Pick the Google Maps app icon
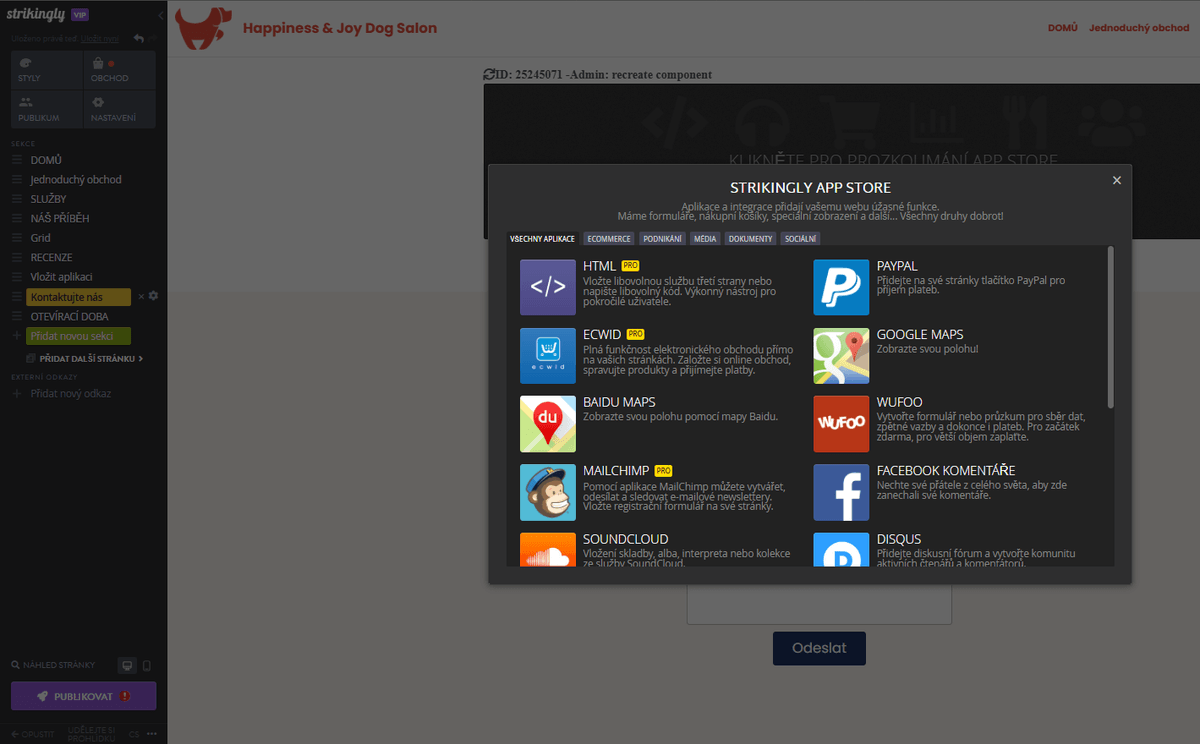Viewport: 1200px width, 744px height. 841,356
